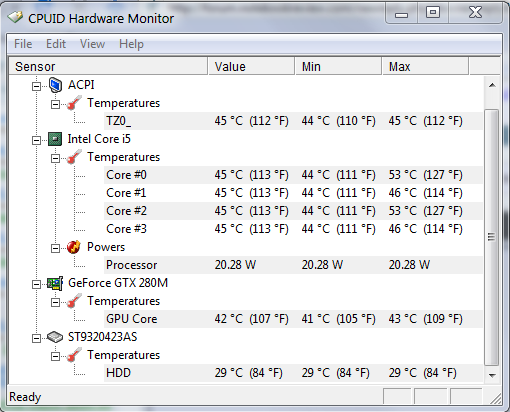This screenshot has height=412, width=510.
Task: Click the Min column header
Action: point(338,66)
